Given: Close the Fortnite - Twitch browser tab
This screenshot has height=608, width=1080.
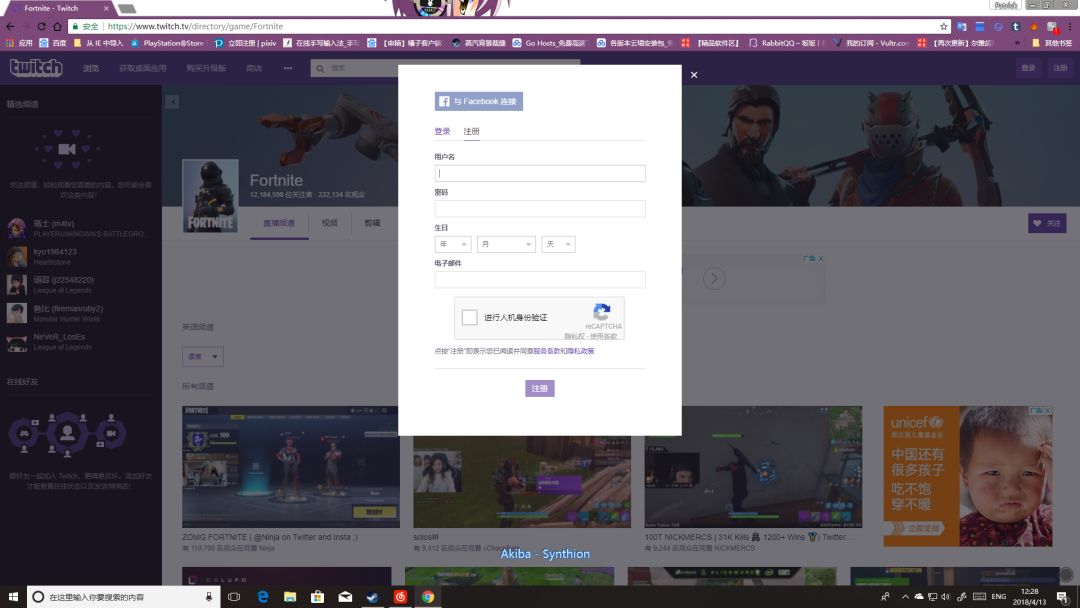Looking at the screenshot, I should pos(106,8).
